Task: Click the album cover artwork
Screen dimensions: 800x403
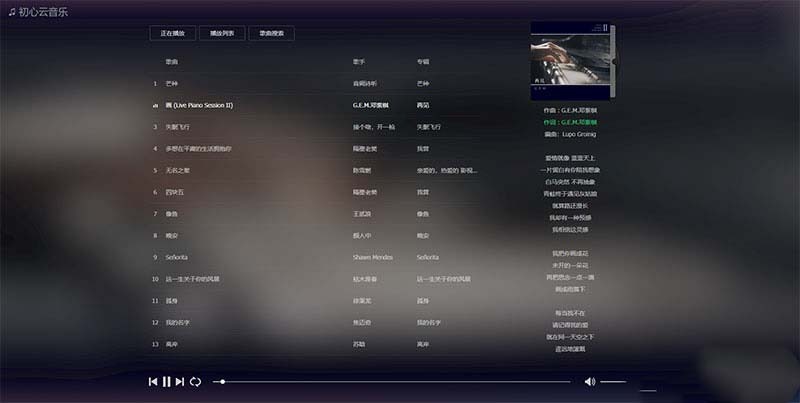Action: click(x=570, y=60)
